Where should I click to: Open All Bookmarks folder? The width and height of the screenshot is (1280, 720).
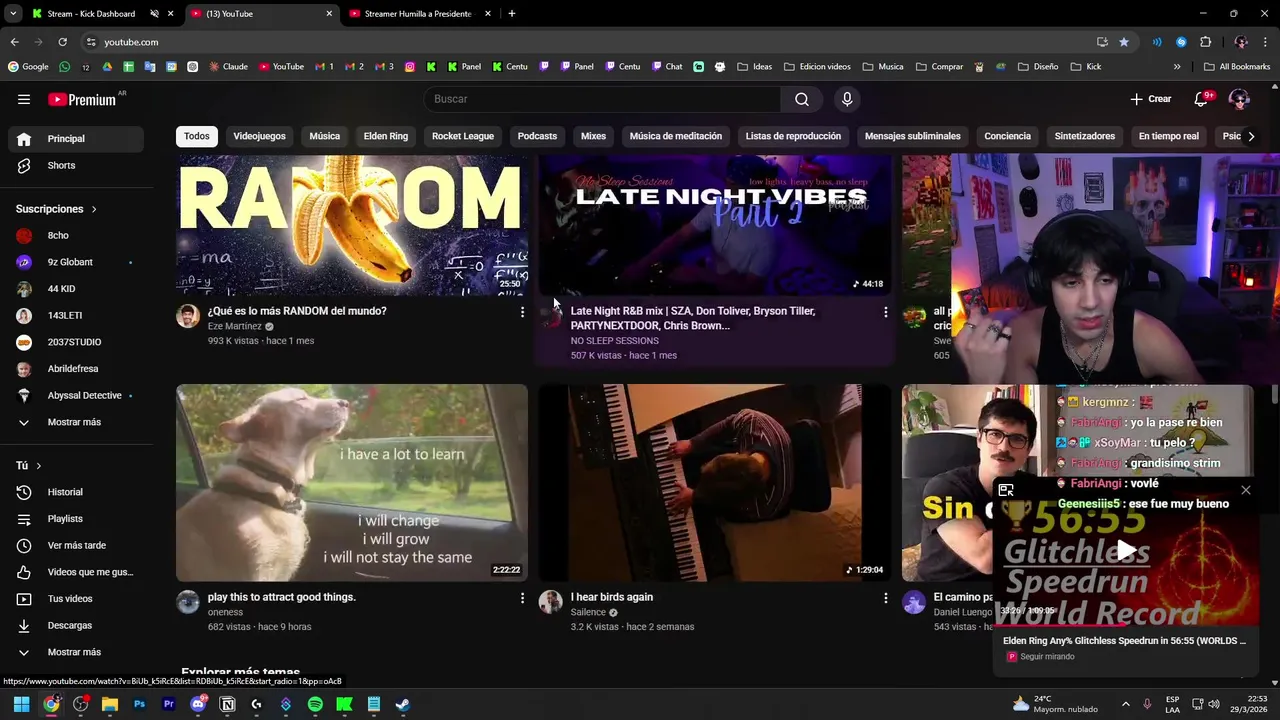pyautogui.click(x=1237, y=67)
